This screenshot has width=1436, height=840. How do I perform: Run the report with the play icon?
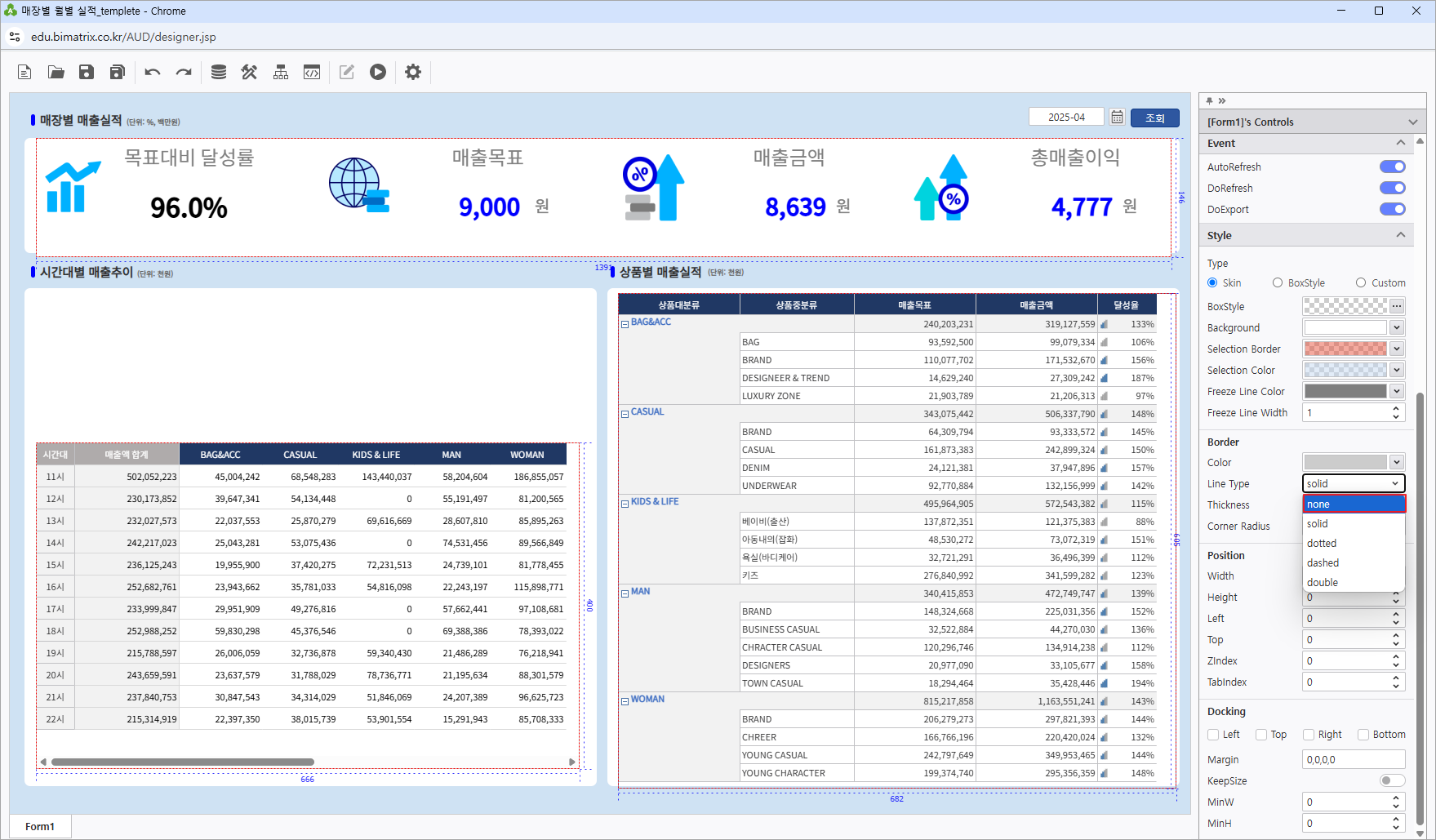click(378, 72)
